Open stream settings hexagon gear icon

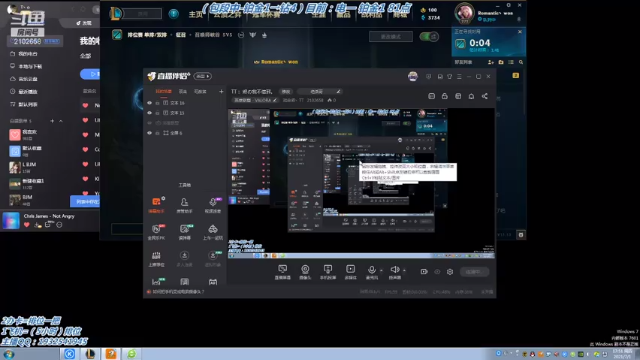coord(450,272)
